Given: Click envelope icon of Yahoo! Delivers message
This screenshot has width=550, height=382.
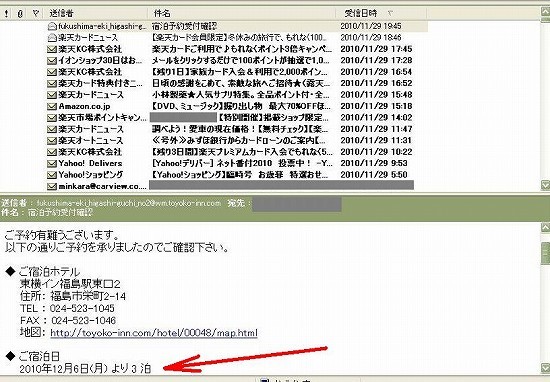Looking at the screenshot, I should pos(52,163).
